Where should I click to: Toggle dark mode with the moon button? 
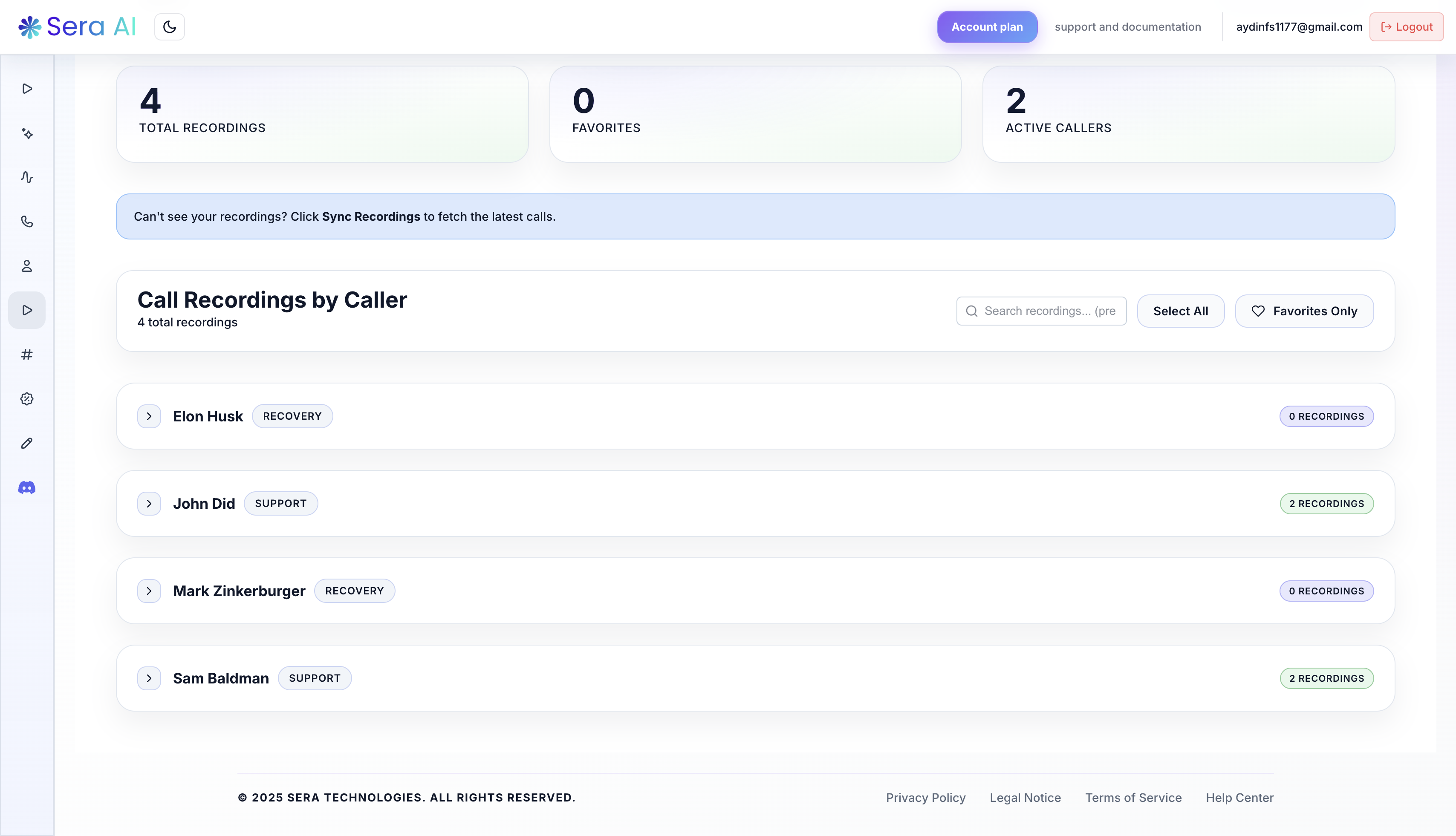click(x=170, y=27)
